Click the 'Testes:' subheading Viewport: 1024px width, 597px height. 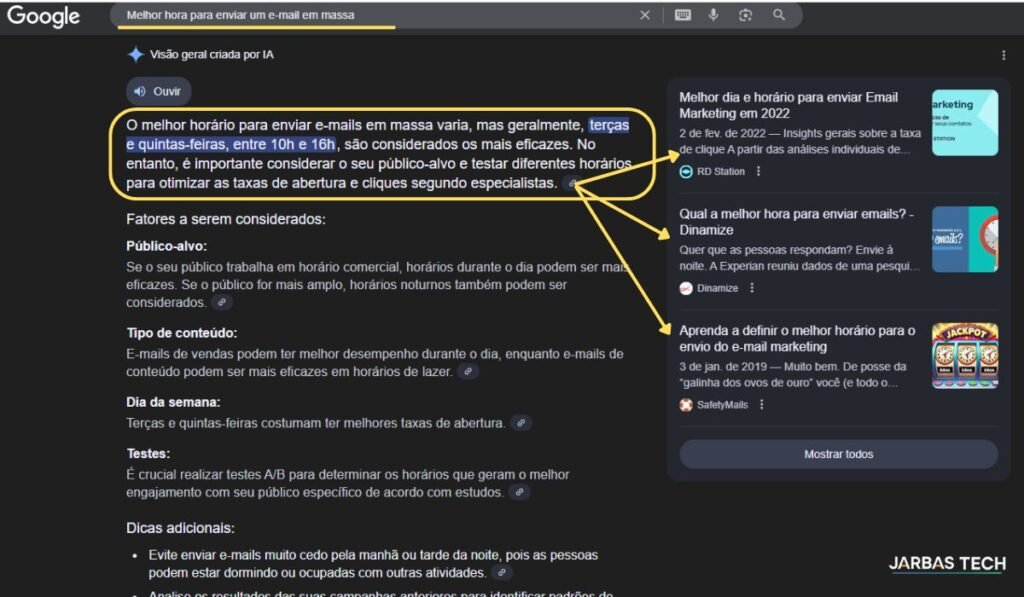[148, 453]
